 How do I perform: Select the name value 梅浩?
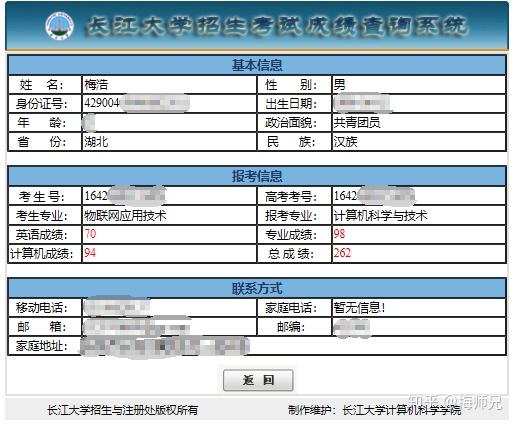[96, 84]
